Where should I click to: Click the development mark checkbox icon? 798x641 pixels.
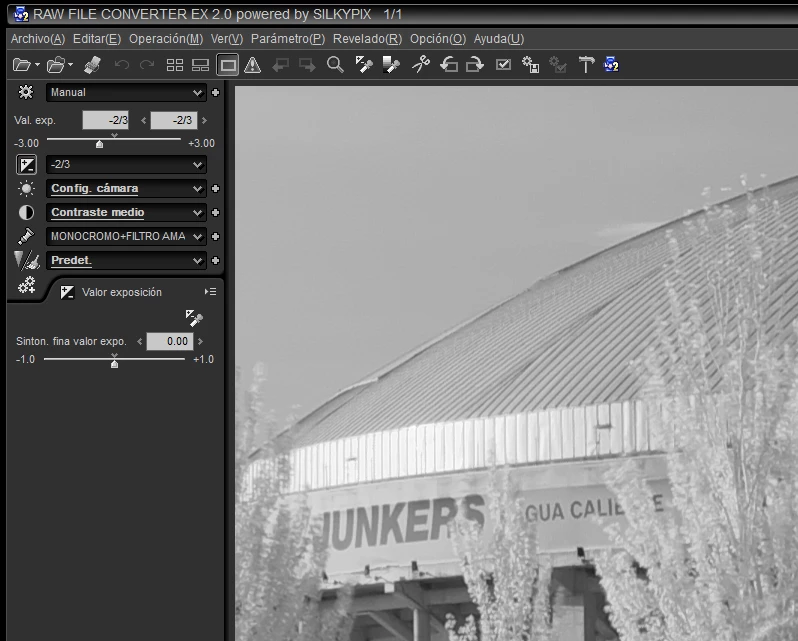coord(503,65)
